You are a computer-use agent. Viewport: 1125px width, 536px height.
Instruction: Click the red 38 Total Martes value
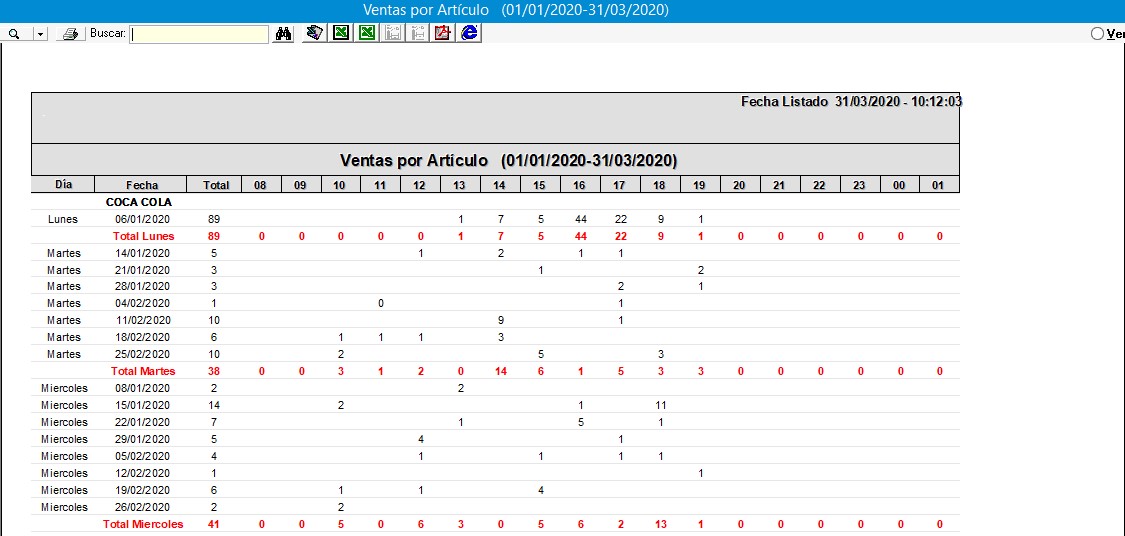pyautogui.click(x=213, y=372)
